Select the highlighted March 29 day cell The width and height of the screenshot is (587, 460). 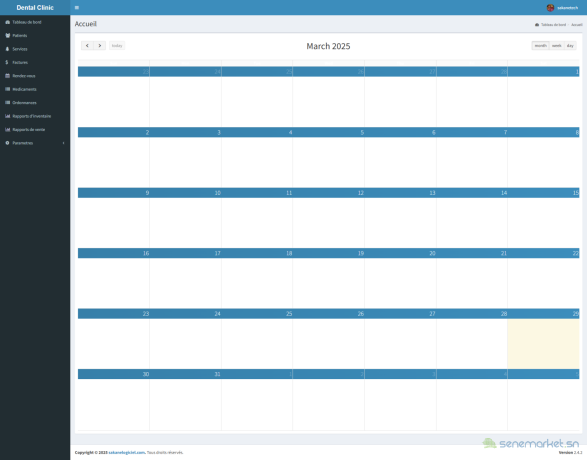(x=543, y=344)
